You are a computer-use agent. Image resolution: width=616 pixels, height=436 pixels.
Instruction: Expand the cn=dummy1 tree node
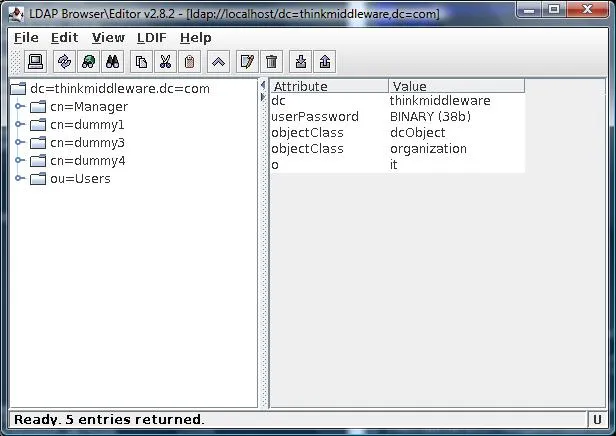click(x=19, y=124)
